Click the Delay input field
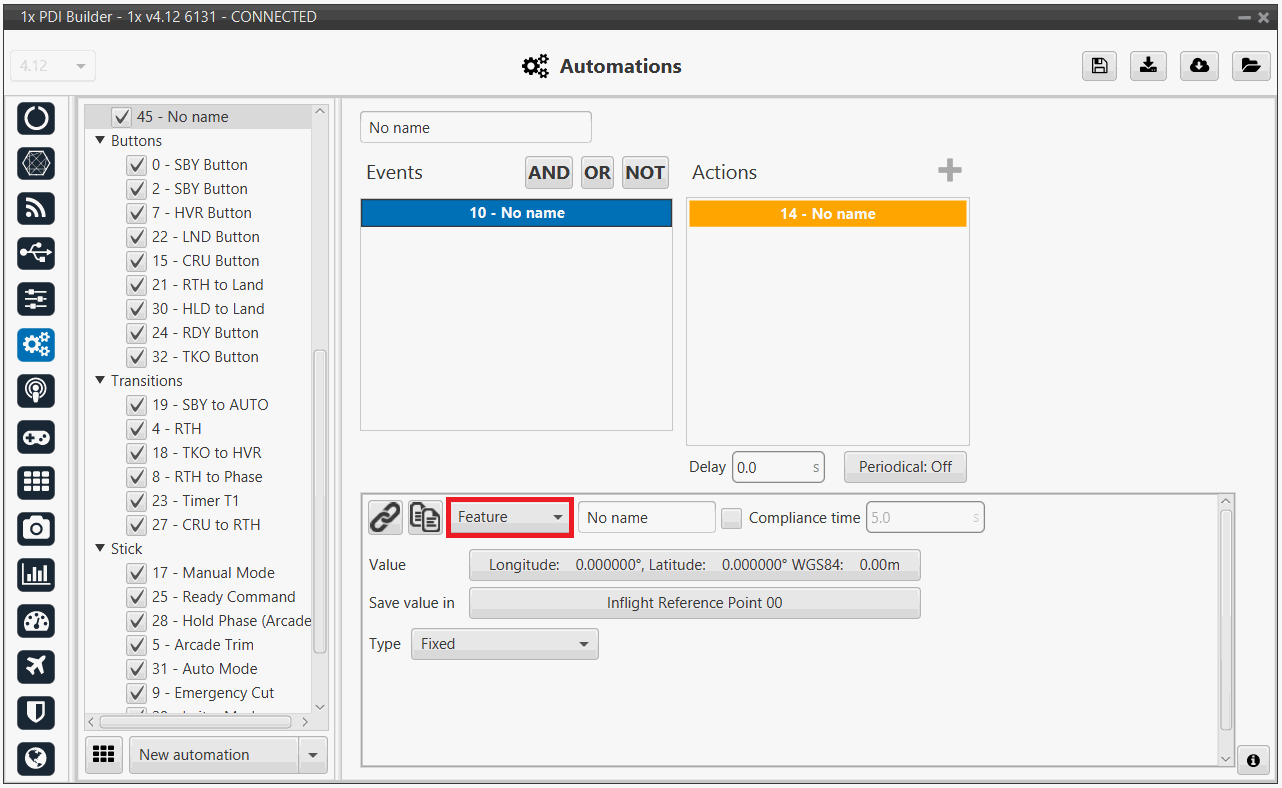Image resolution: width=1282 pixels, height=788 pixels. pyautogui.click(x=771, y=467)
